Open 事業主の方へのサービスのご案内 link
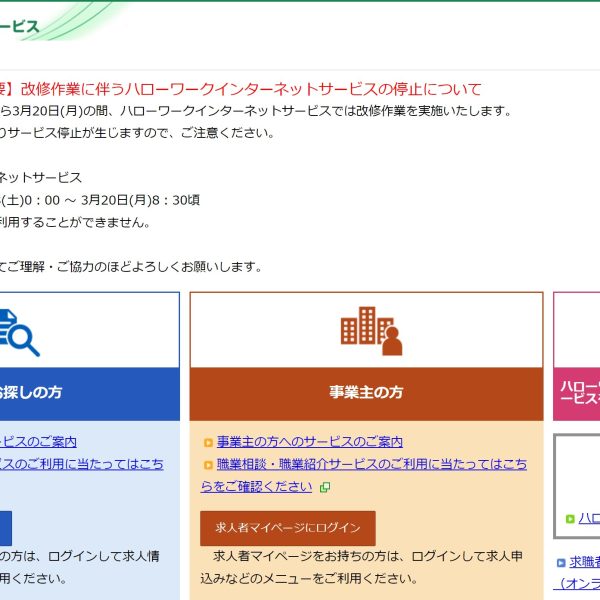The width and height of the screenshot is (600, 600). (x=310, y=442)
